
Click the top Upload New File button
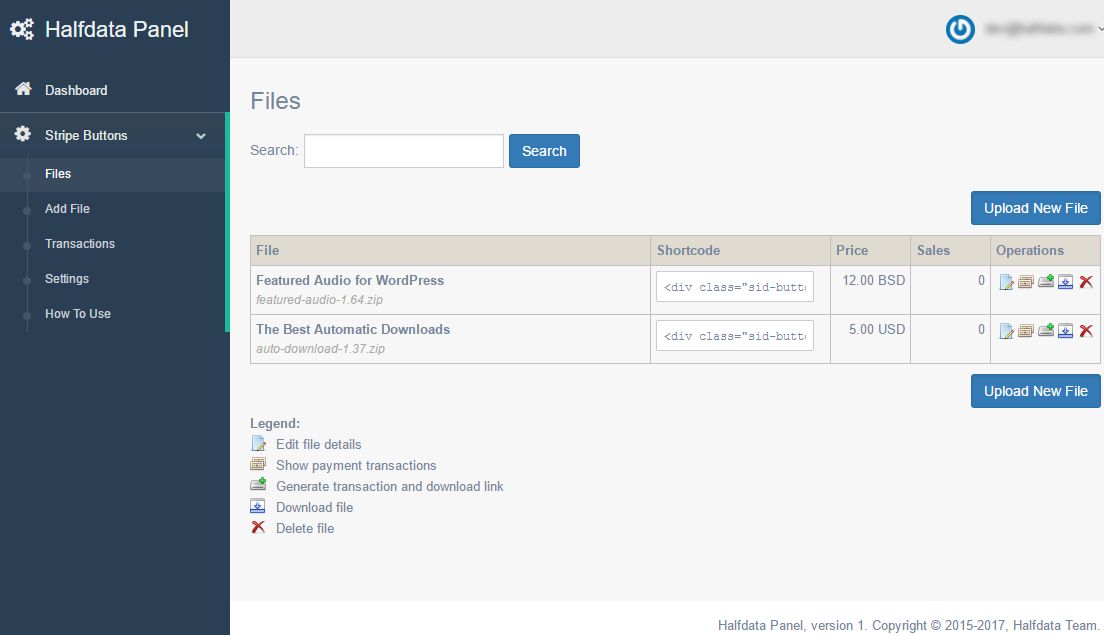coord(1035,208)
